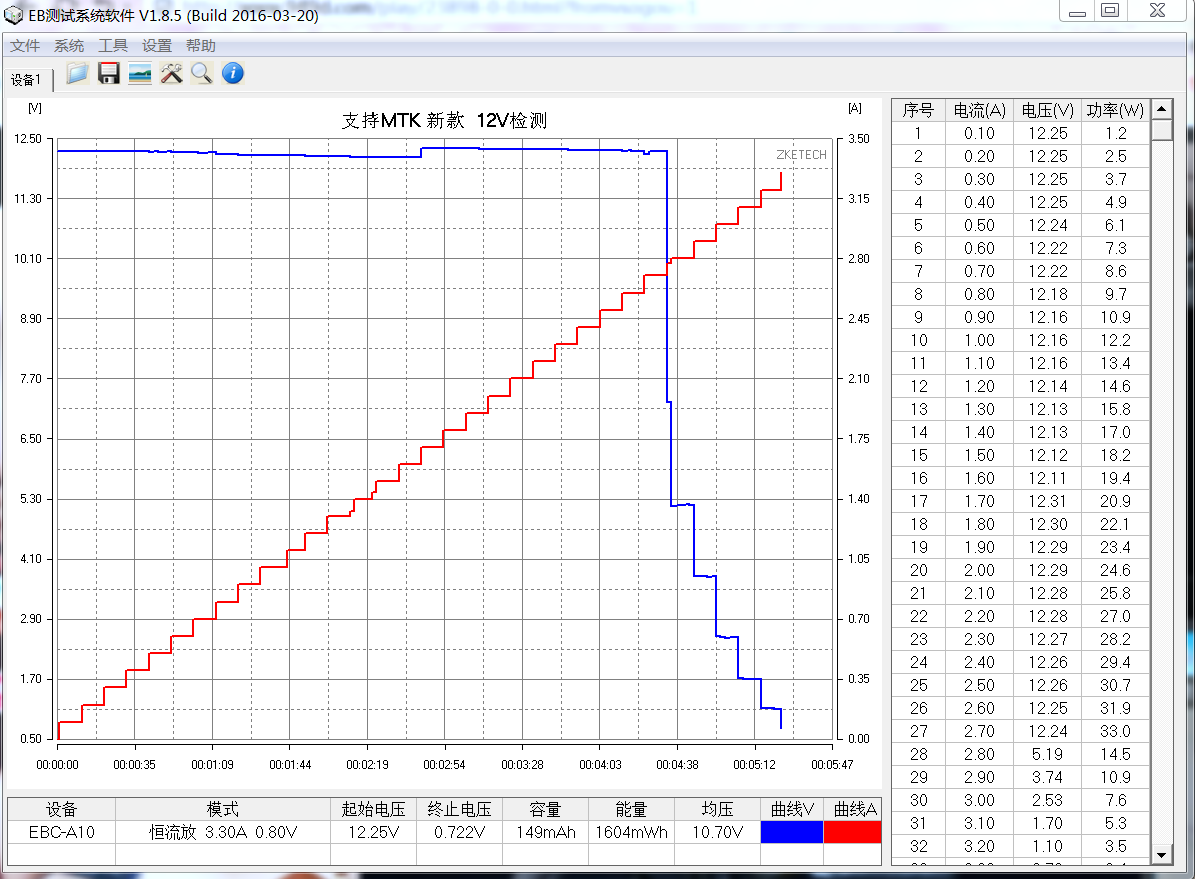
Task: Click the red 曲线A color swatch
Action: click(x=855, y=831)
